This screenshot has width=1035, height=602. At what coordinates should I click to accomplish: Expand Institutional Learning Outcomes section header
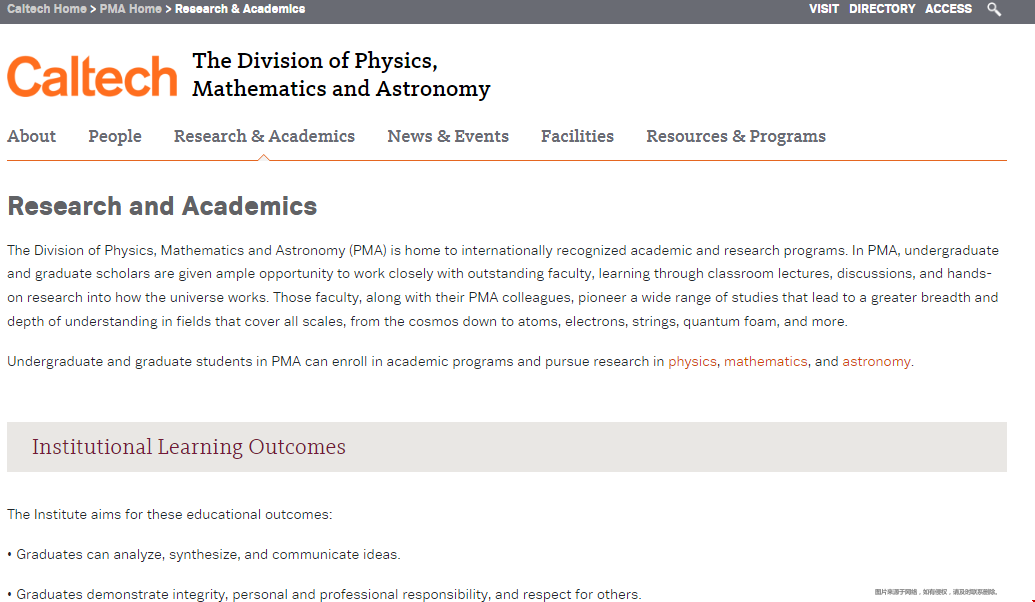507,447
